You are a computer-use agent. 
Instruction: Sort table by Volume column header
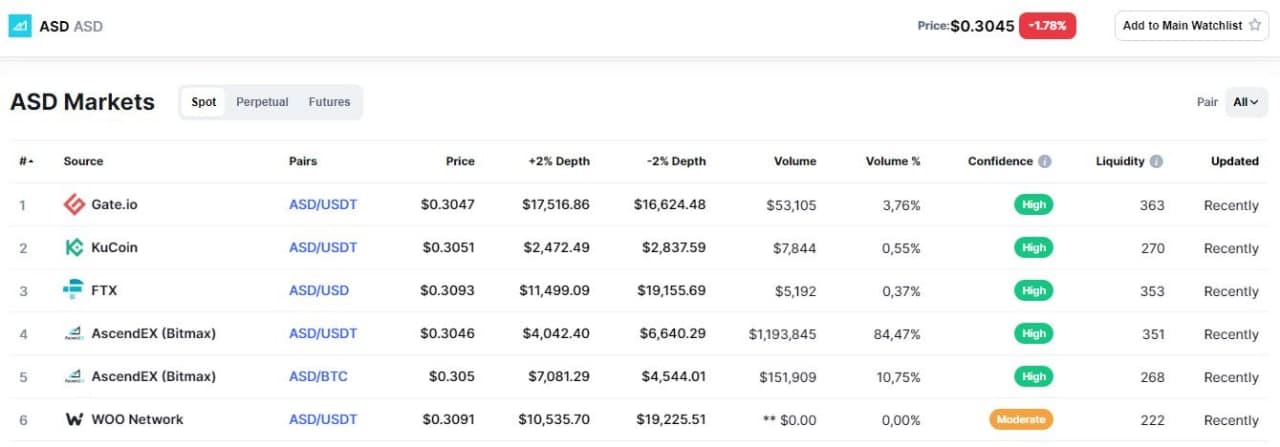click(794, 161)
